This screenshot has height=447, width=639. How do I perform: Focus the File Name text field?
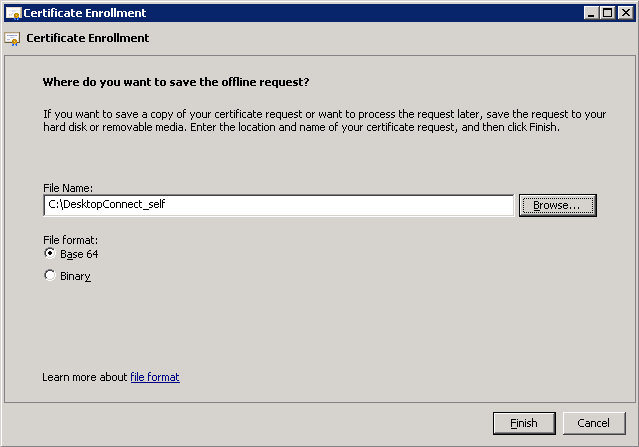(279, 205)
